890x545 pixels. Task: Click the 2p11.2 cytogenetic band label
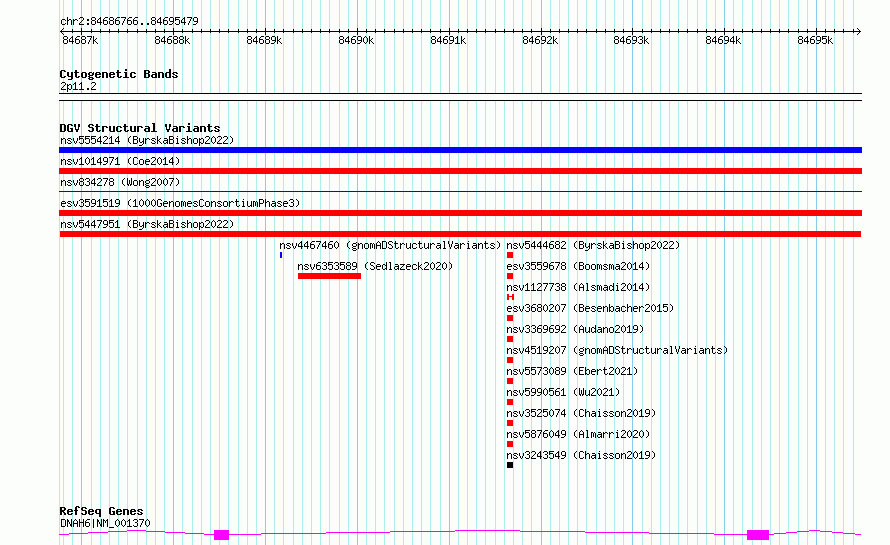(x=78, y=86)
